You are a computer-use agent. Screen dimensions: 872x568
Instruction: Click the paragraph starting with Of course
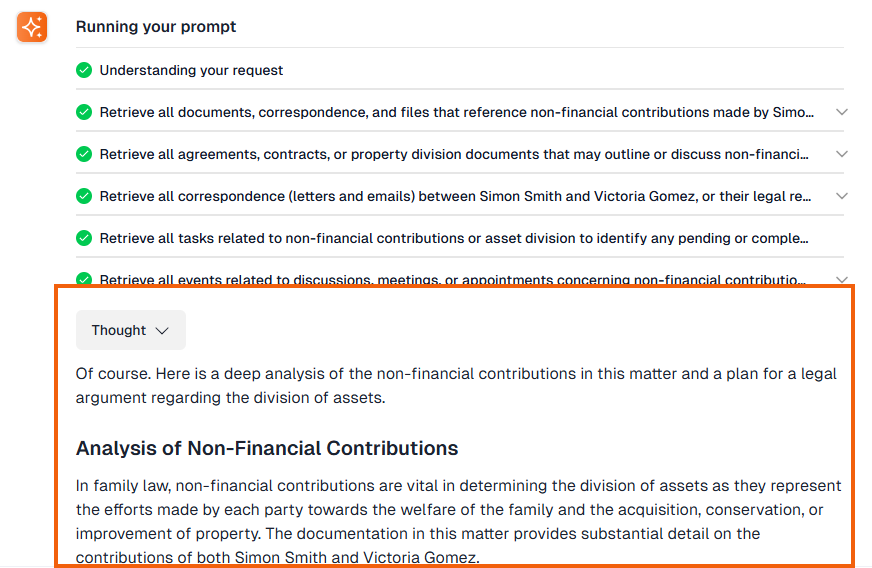pos(456,386)
